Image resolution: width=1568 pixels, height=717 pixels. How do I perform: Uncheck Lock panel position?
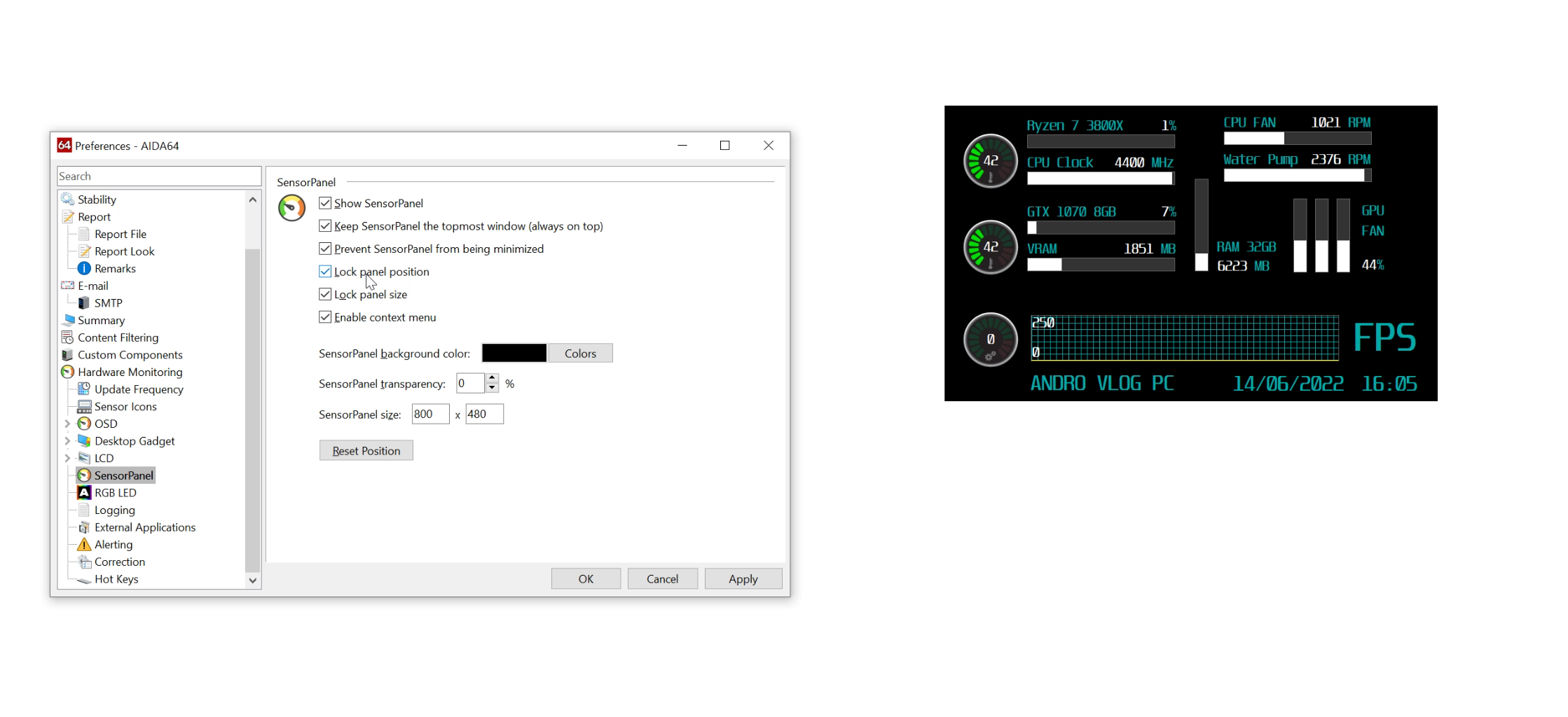[325, 271]
